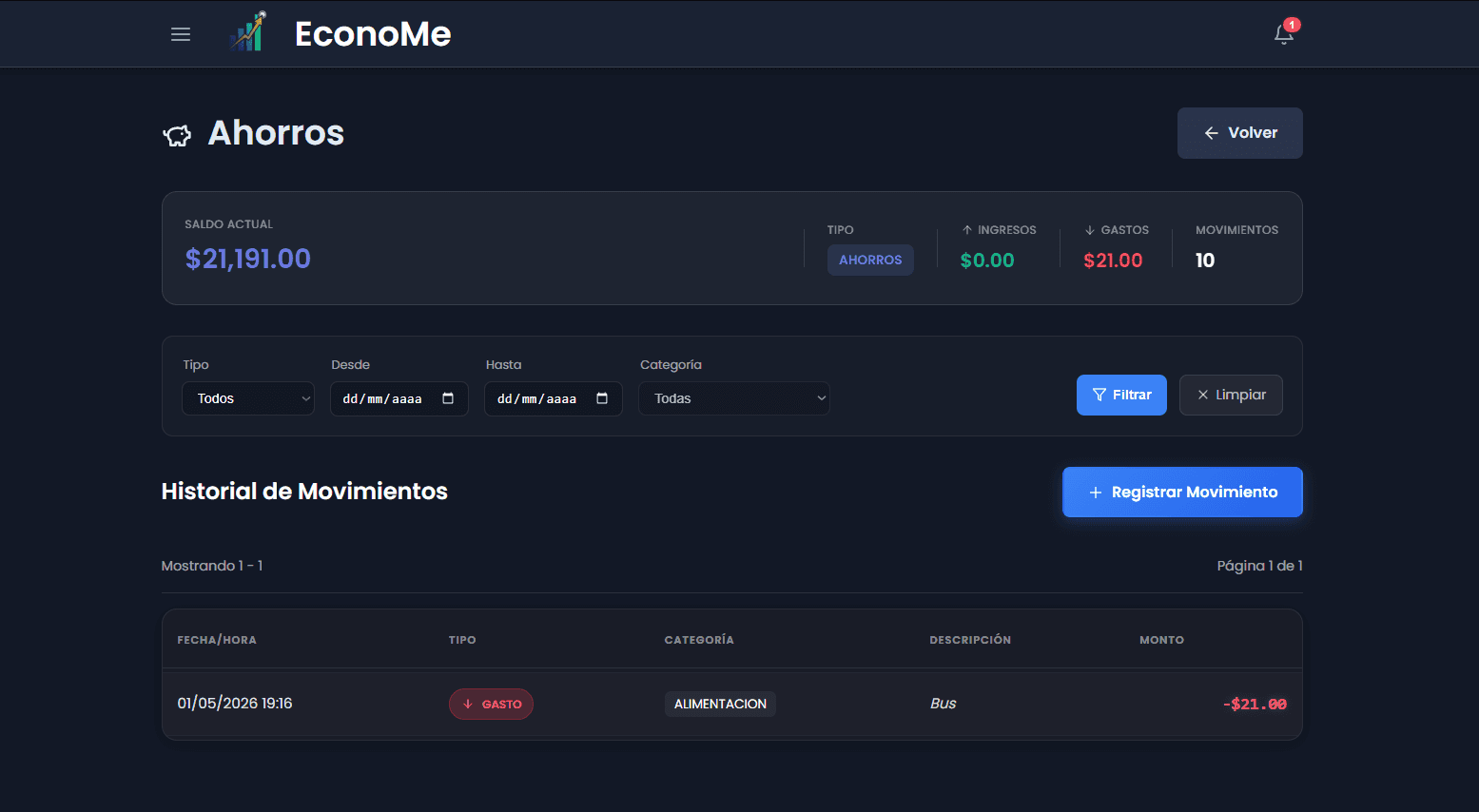1479x812 pixels.
Task: Click the Página 1 de 1 indicator
Action: (1259, 566)
